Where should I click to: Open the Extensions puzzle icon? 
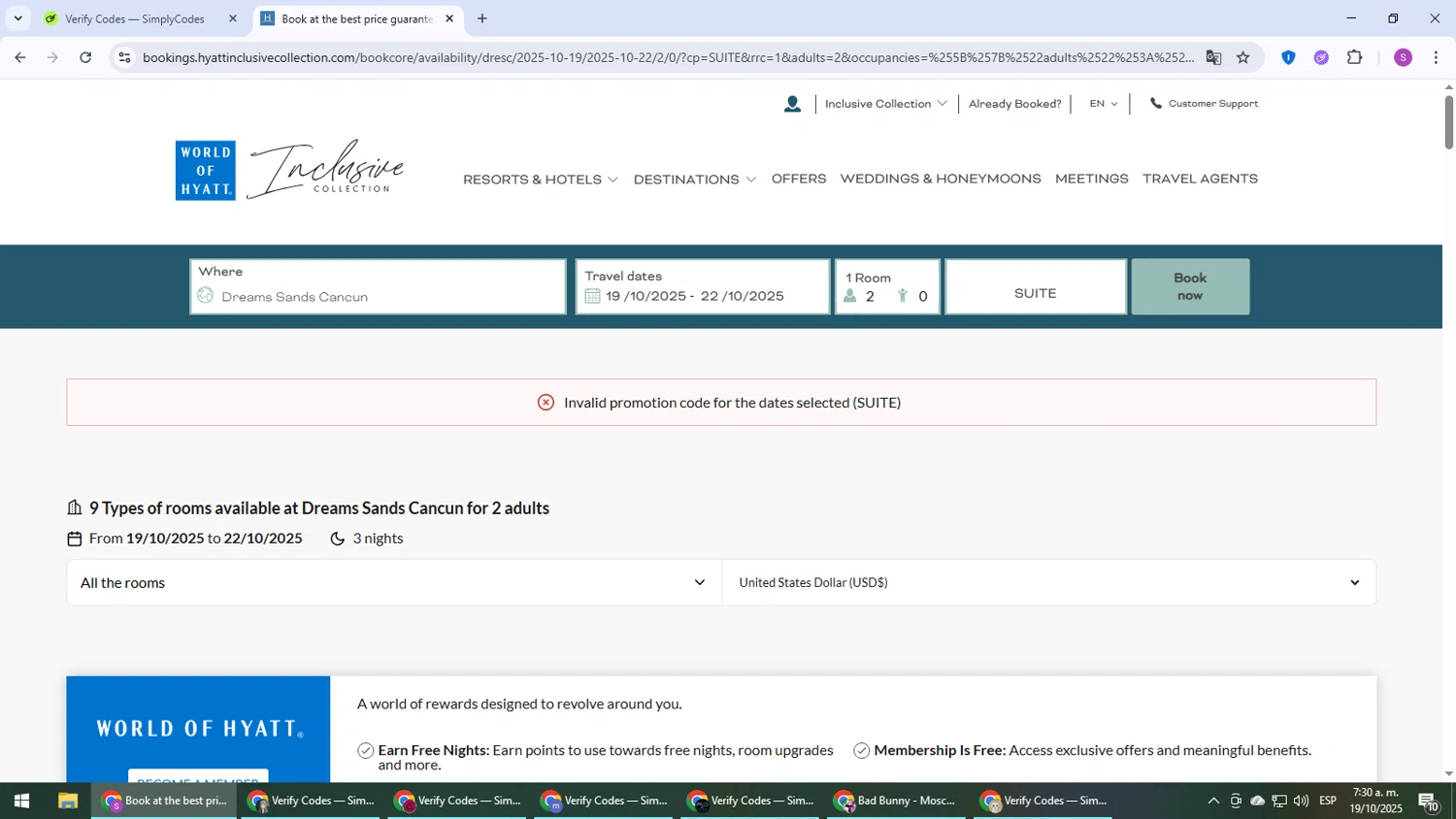[x=1355, y=57]
